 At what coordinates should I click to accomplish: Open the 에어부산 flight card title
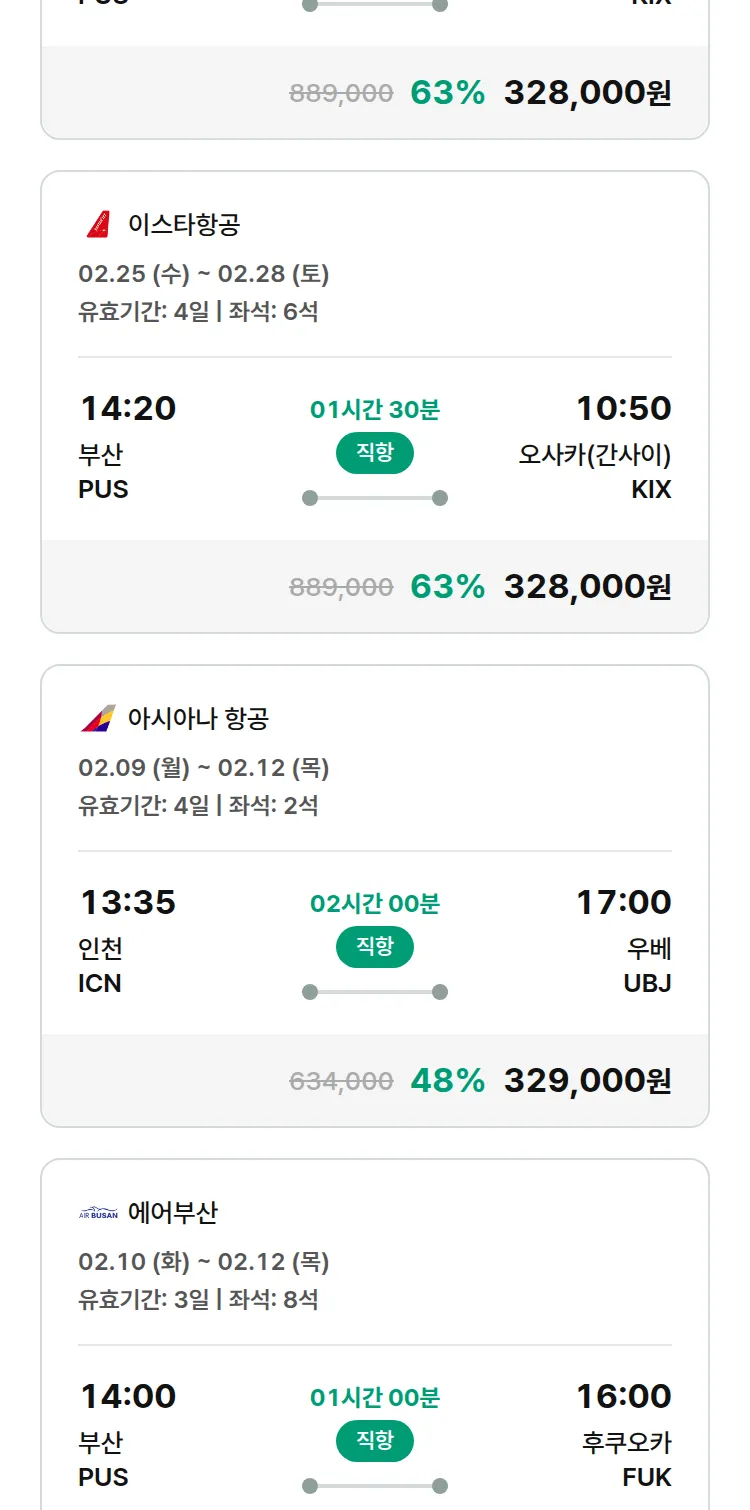pyautogui.click(x=172, y=1213)
